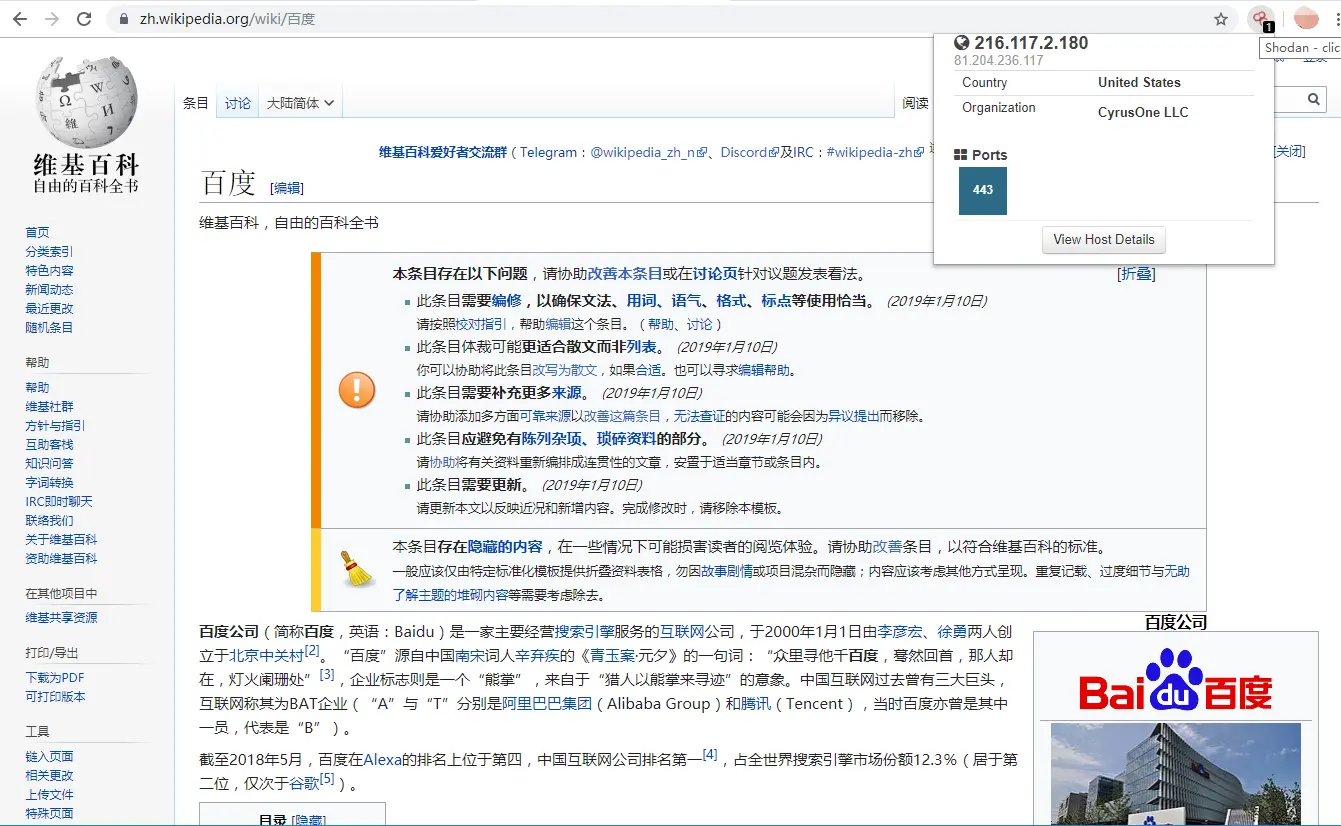Select the 阅读 tab
This screenshot has width=1341, height=826.
(x=915, y=103)
